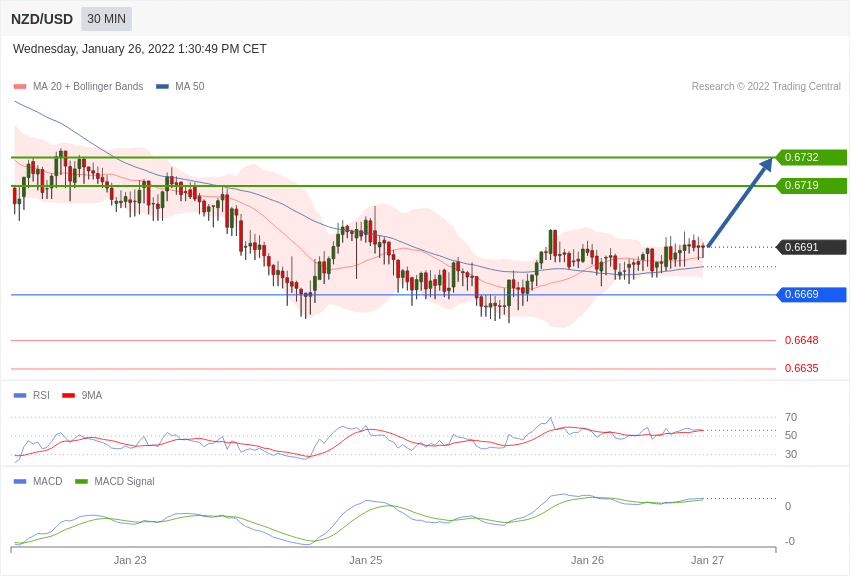This screenshot has width=850, height=576.
Task: Click the 9MA legend label
Action: point(92,396)
